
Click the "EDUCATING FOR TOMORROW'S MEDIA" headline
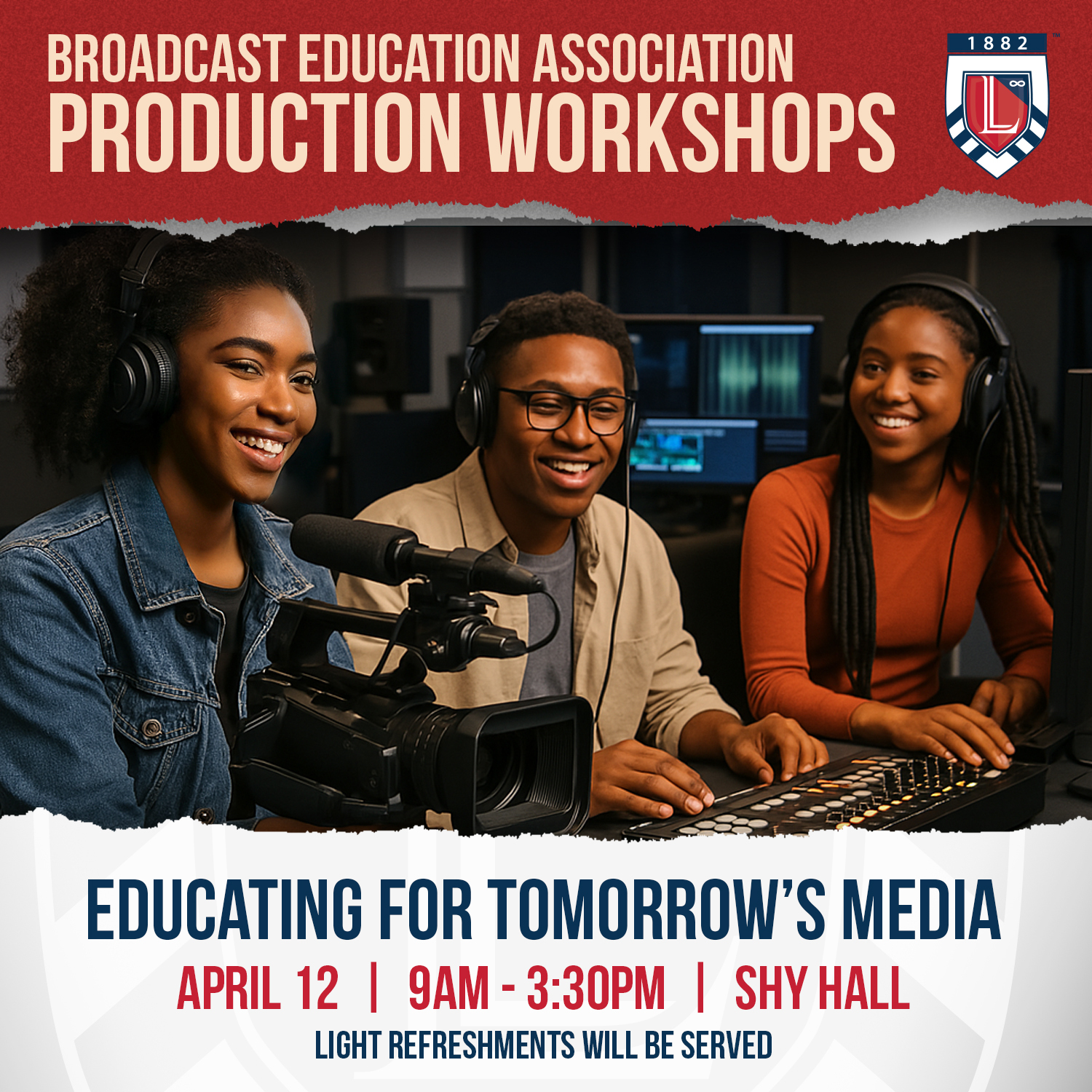(544, 910)
